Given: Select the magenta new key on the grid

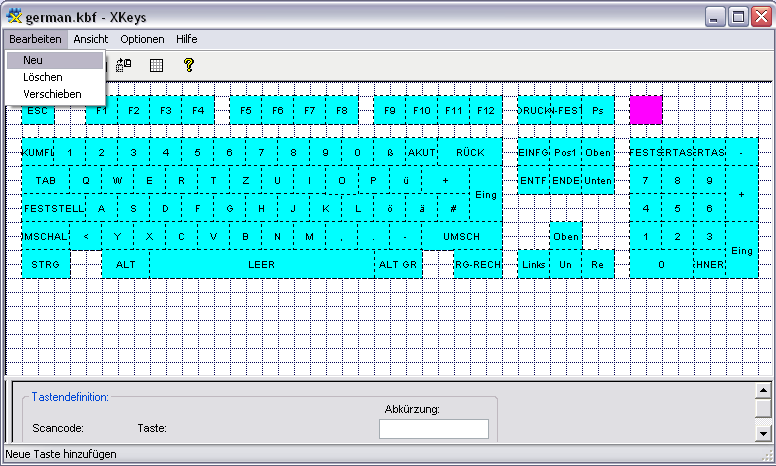Looking at the screenshot, I should (645, 110).
